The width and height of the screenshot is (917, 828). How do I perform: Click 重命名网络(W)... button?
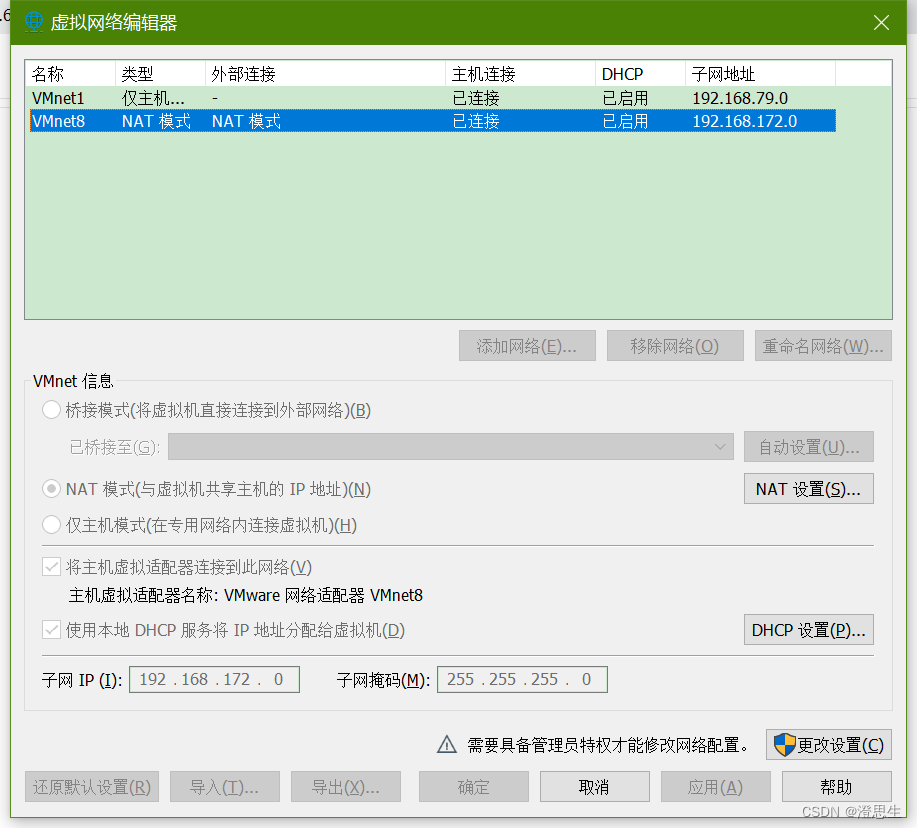tap(823, 346)
